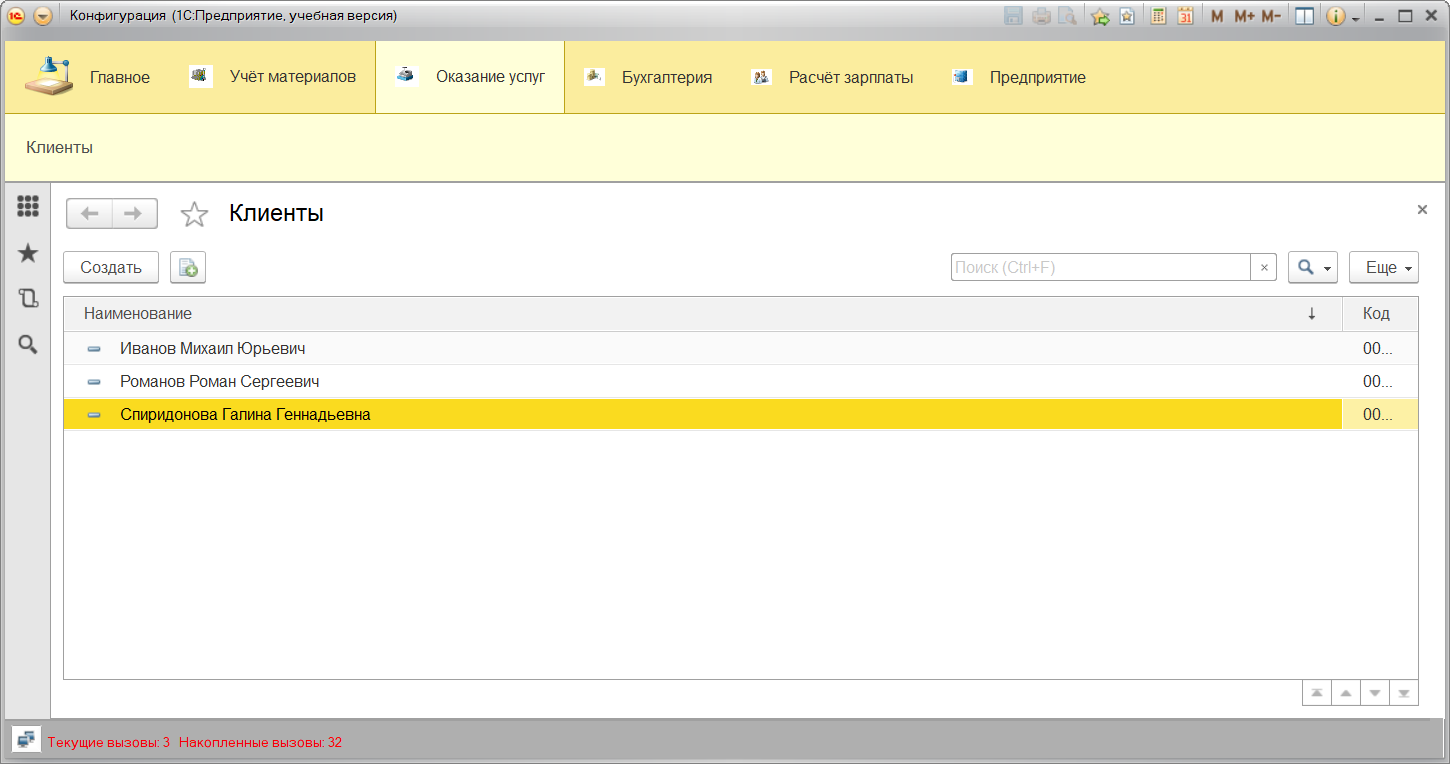Click the round info help icon
Viewport: 1450px width, 764px height.
pyautogui.click(x=1335, y=16)
